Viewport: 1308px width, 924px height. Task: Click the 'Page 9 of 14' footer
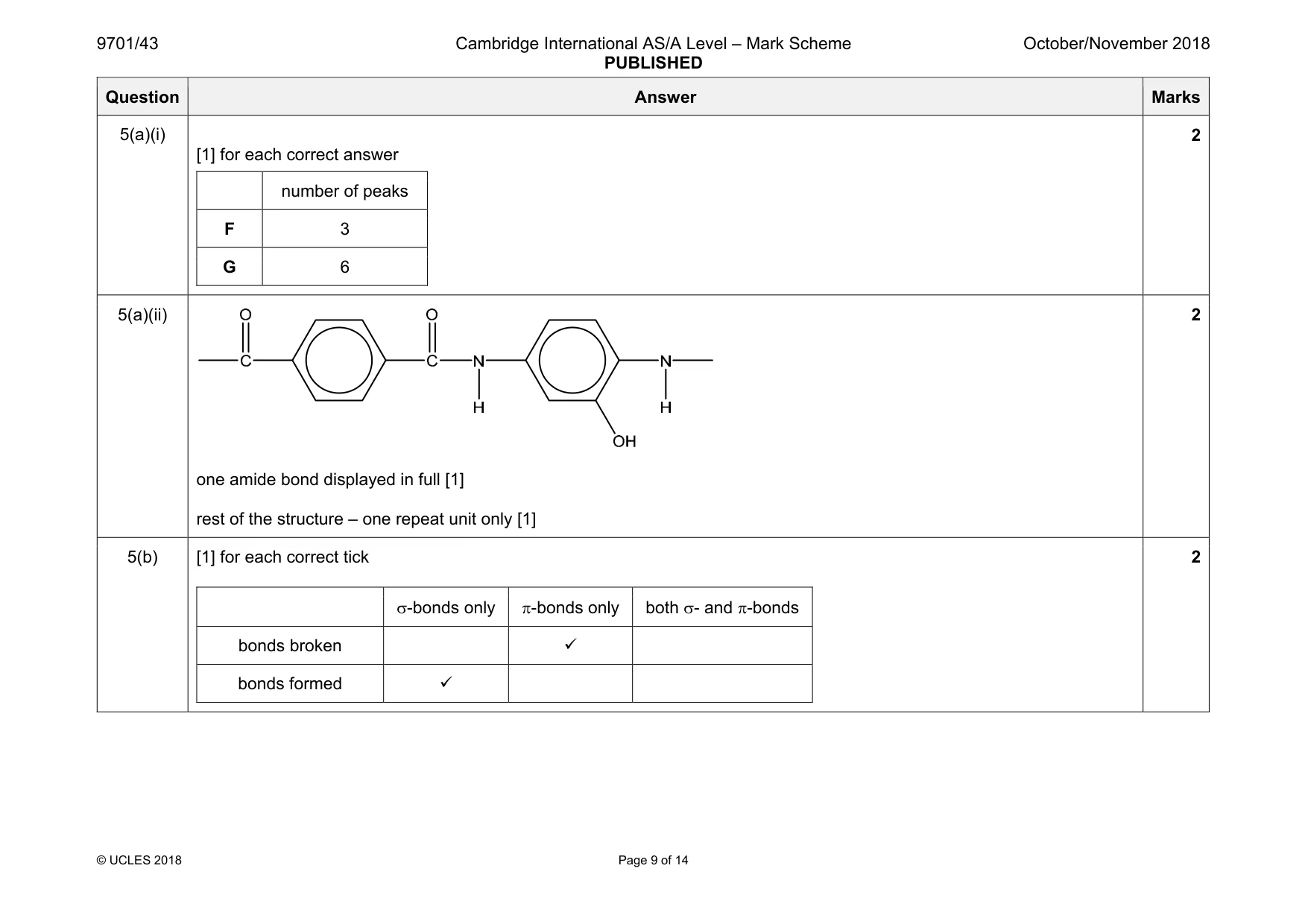tap(653, 860)
